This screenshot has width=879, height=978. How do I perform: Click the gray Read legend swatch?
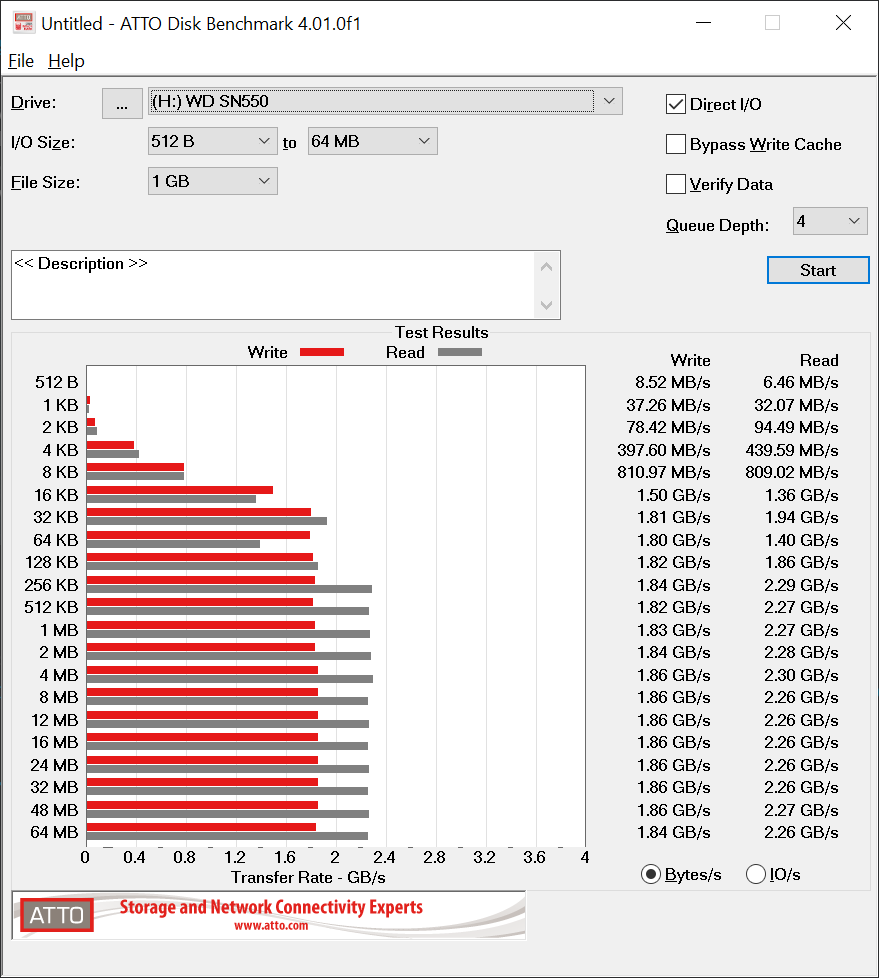[x=460, y=352]
